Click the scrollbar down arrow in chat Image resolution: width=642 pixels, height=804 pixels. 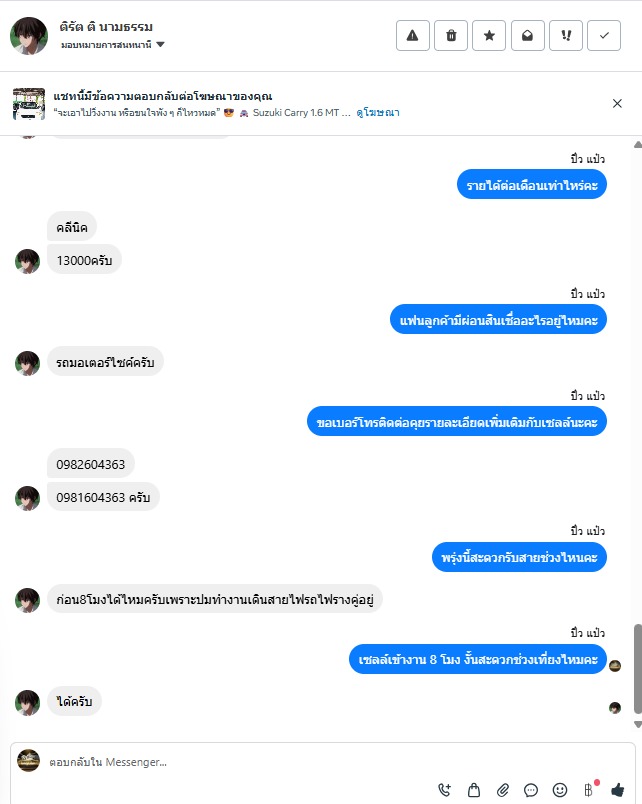637,724
